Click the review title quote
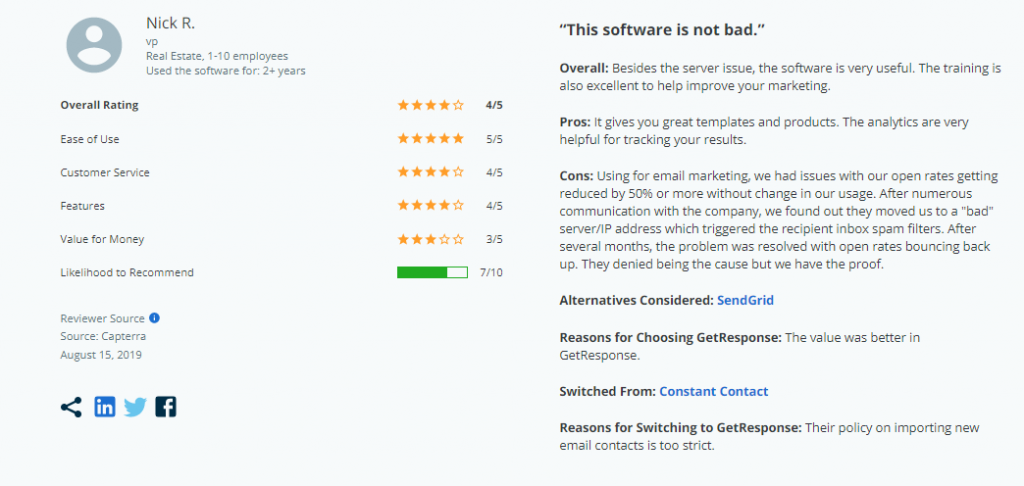Viewport: 1024px width, 486px height. [x=662, y=29]
